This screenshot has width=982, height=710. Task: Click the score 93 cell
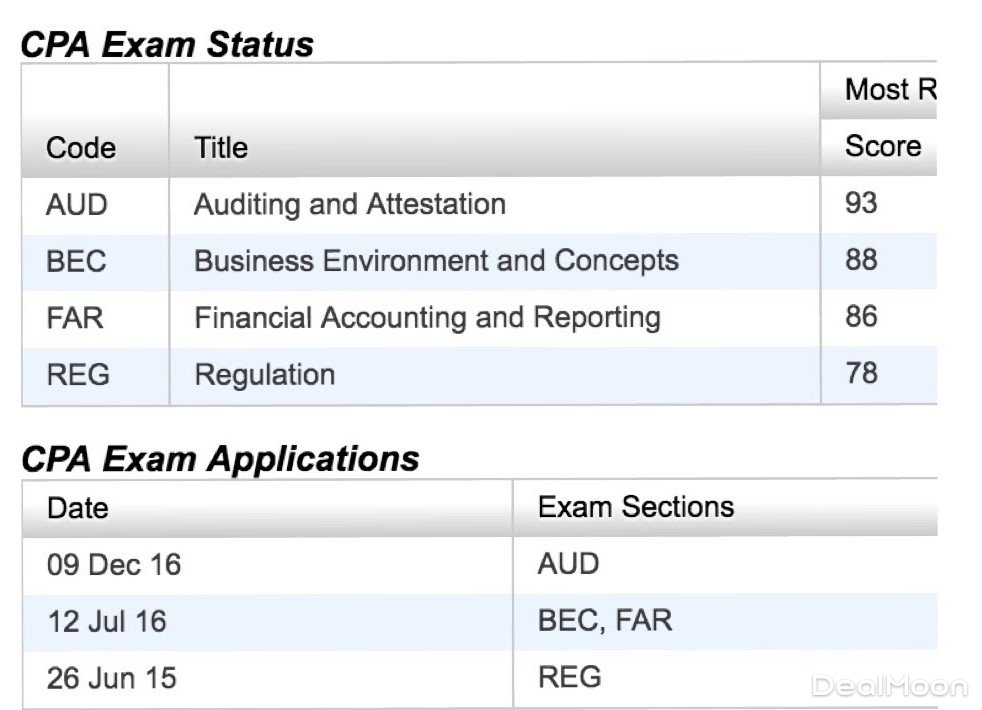coord(861,203)
